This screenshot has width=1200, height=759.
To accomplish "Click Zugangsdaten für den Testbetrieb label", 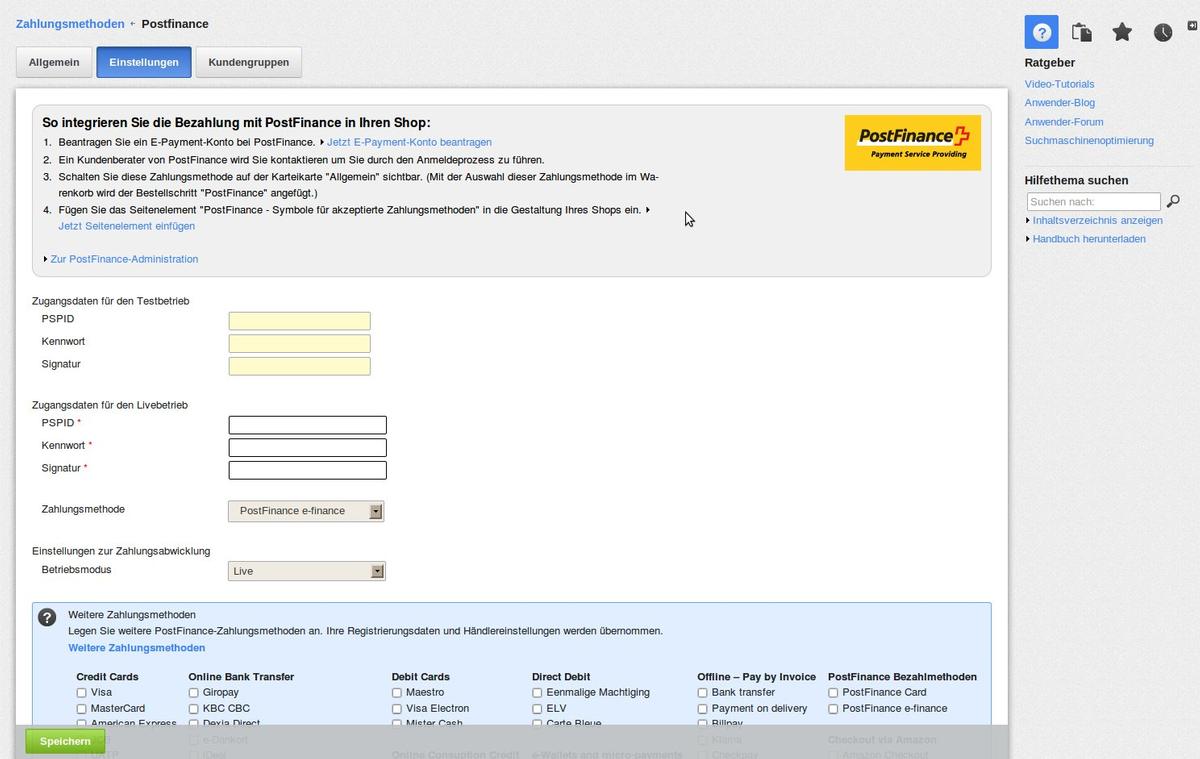I will pyautogui.click(x=110, y=301).
